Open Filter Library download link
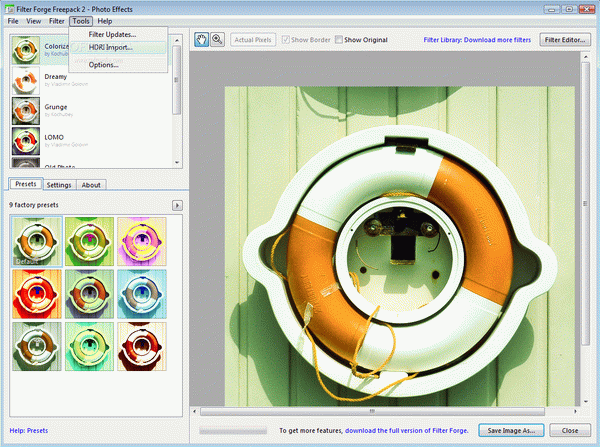The height and width of the screenshot is (447, 600). (477, 40)
